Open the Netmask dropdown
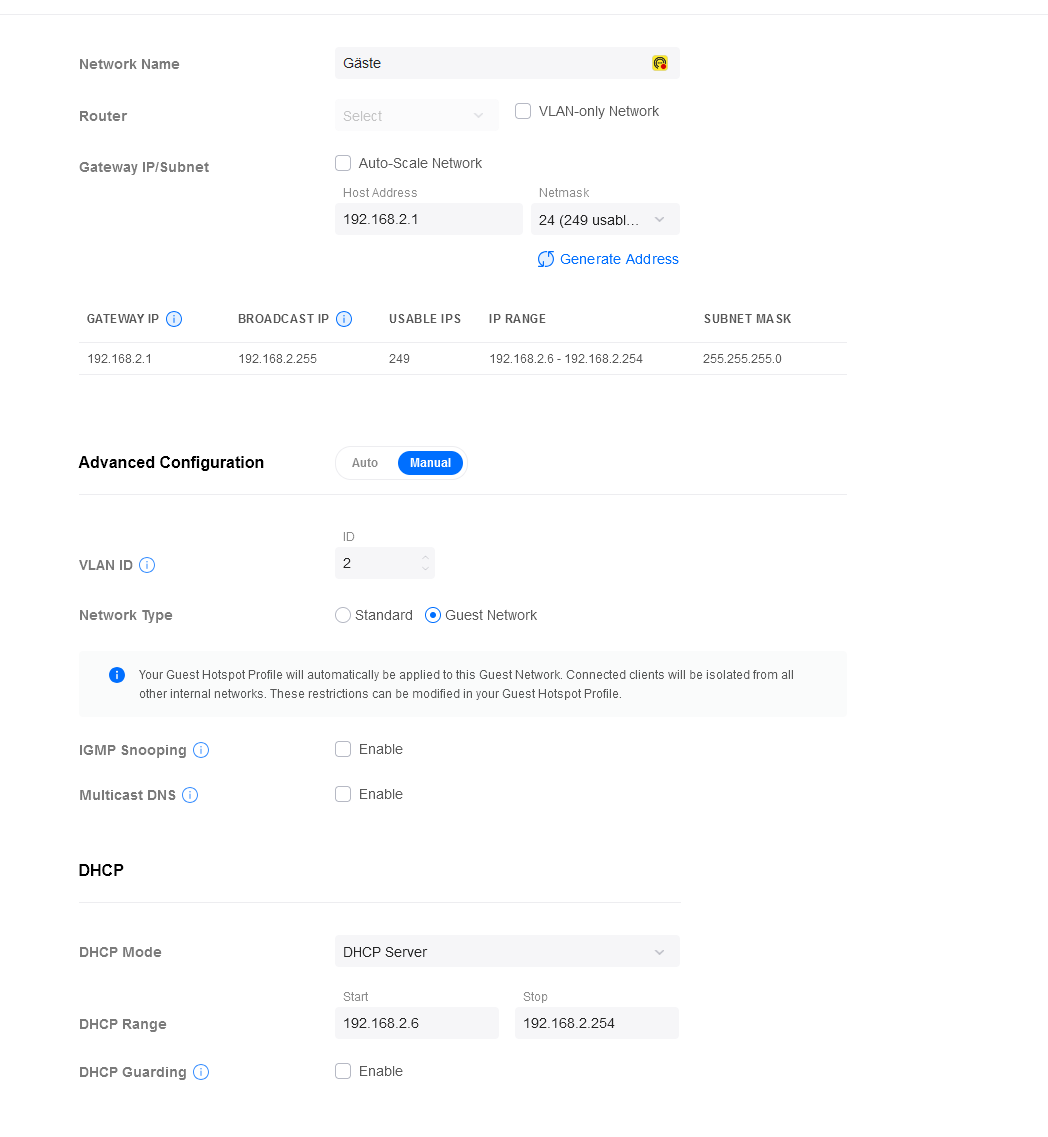This screenshot has width=1048, height=1137. click(x=605, y=219)
